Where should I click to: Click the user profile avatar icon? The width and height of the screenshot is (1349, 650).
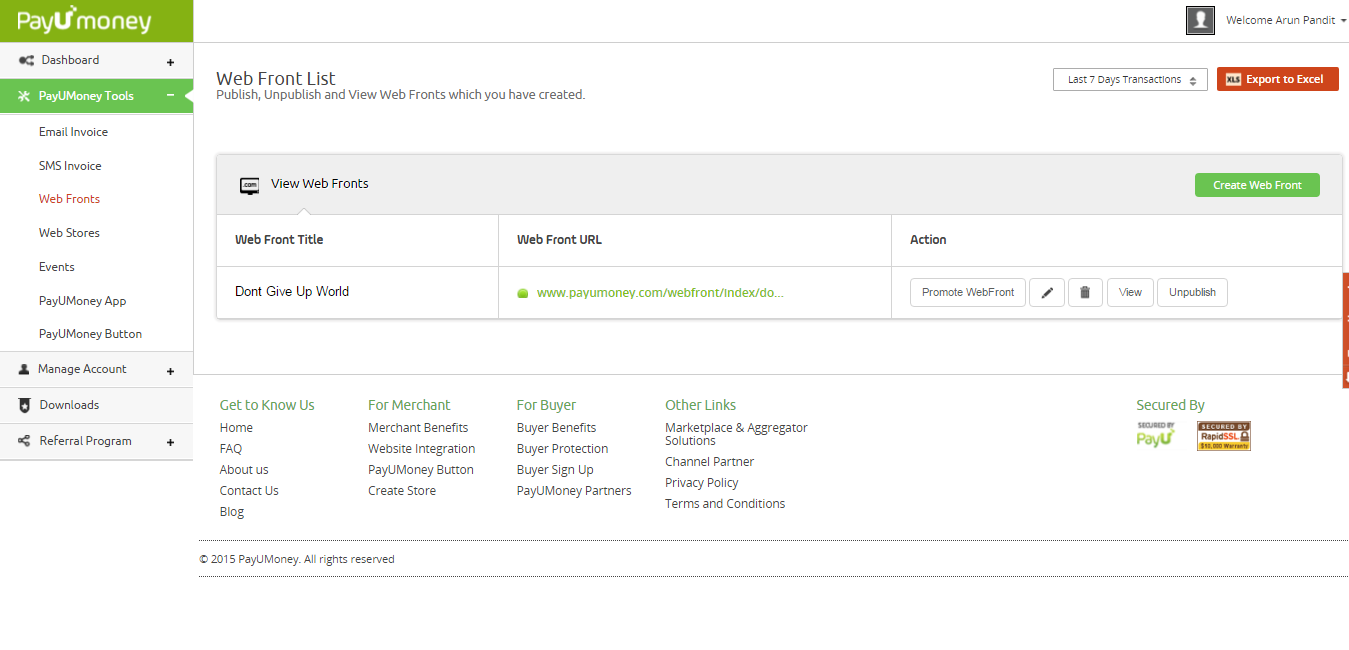click(1200, 20)
